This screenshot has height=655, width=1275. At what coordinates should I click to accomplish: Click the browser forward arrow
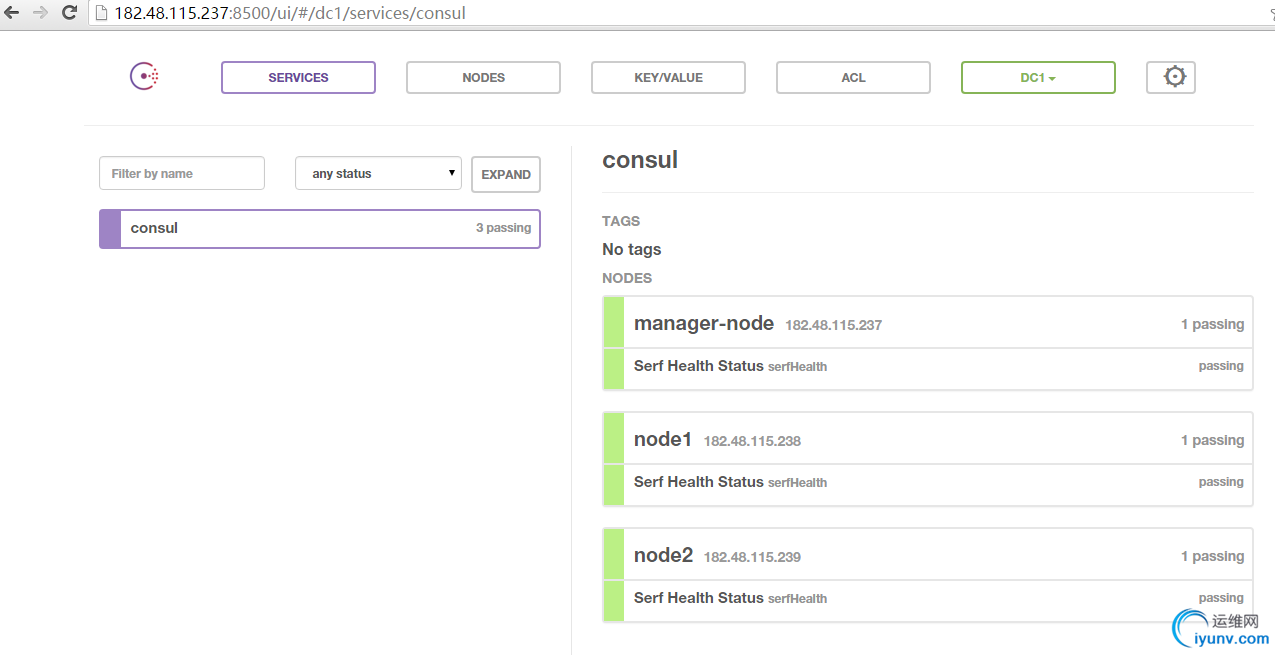40,13
